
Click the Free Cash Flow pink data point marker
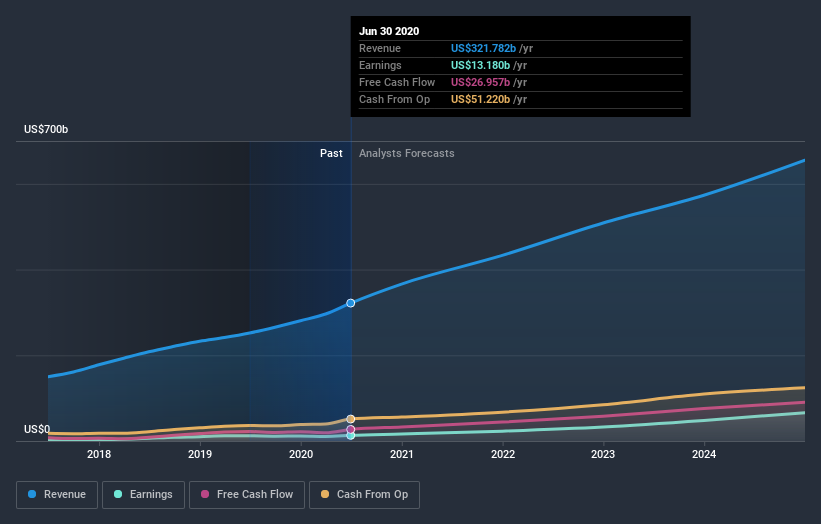pyautogui.click(x=351, y=429)
